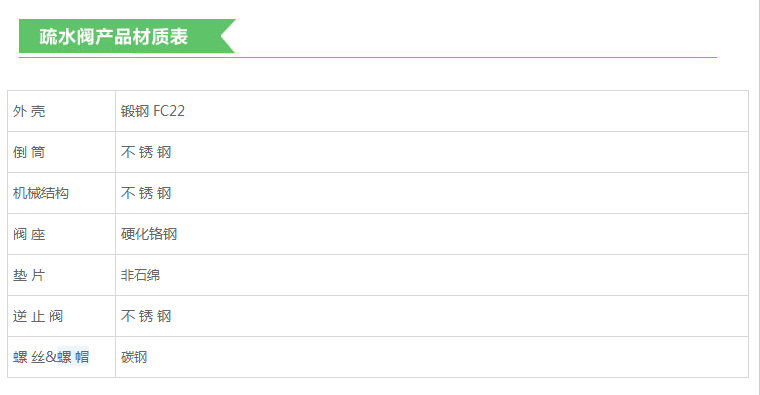This screenshot has width=760, height=395.
Task: Select the 螺丝&螺帽 label cell
Action: (62, 357)
